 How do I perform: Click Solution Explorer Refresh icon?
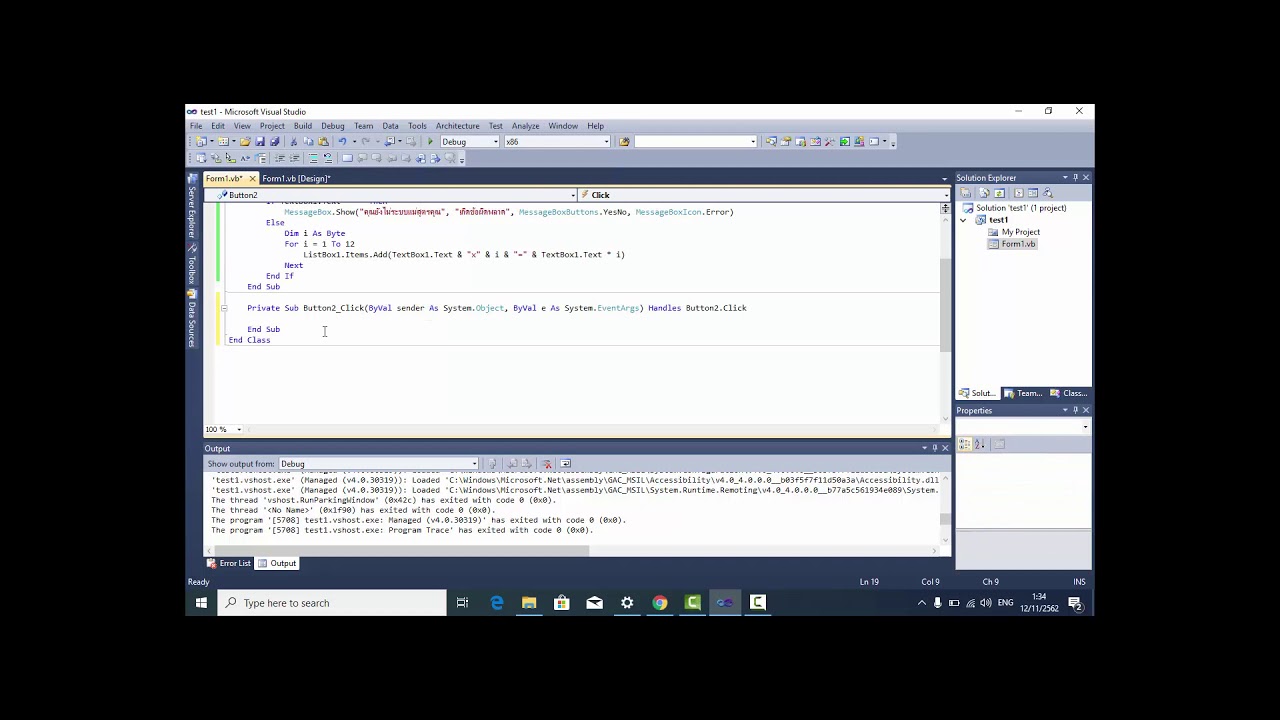(x=999, y=192)
